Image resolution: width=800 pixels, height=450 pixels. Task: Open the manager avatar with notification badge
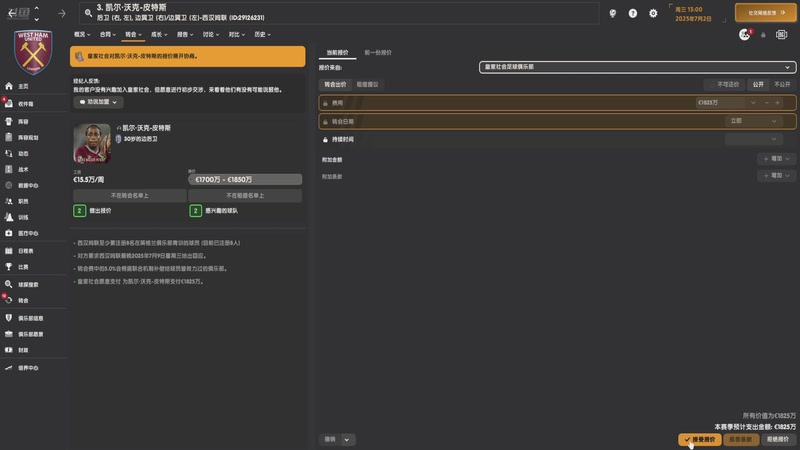point(744,35)
